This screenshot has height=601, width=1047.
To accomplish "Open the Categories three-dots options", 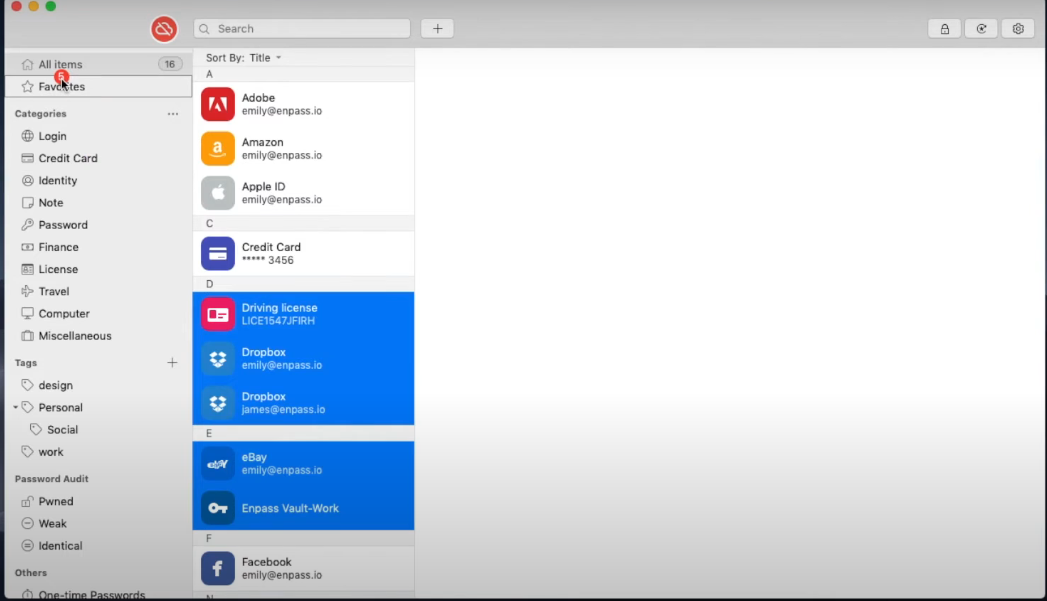I will 173,114.
